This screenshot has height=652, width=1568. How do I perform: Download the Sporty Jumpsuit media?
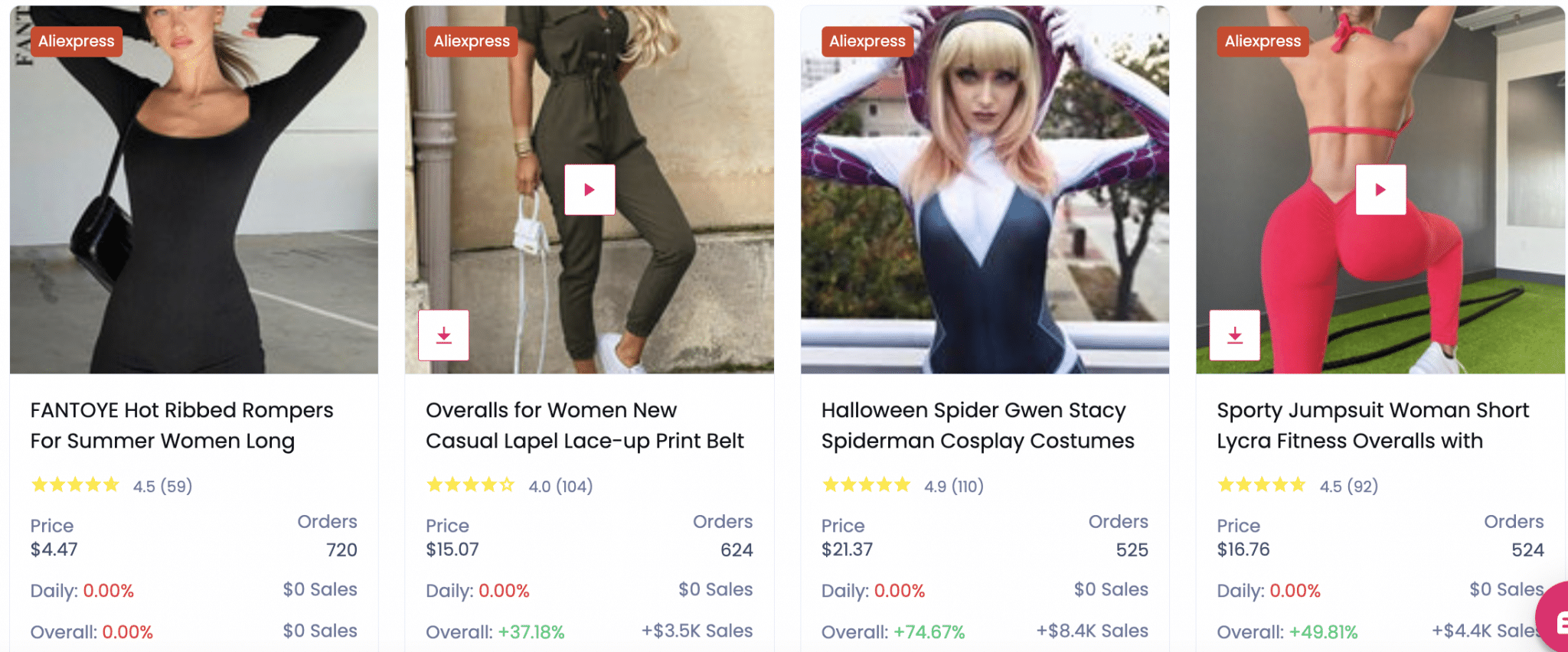click(1235, 335)
